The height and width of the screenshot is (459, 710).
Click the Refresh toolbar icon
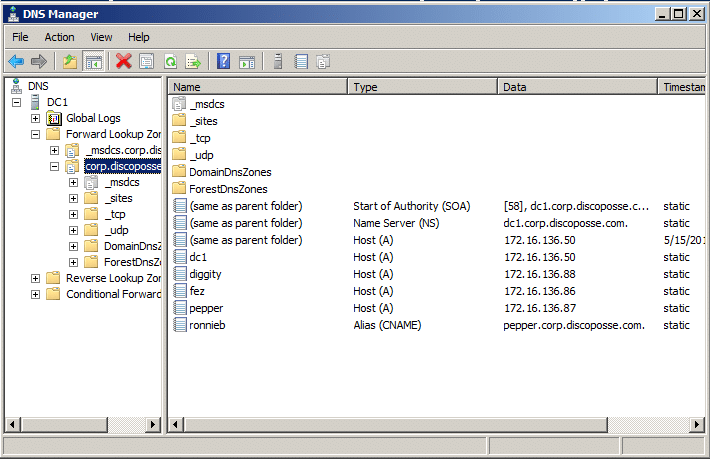[170, 62]
